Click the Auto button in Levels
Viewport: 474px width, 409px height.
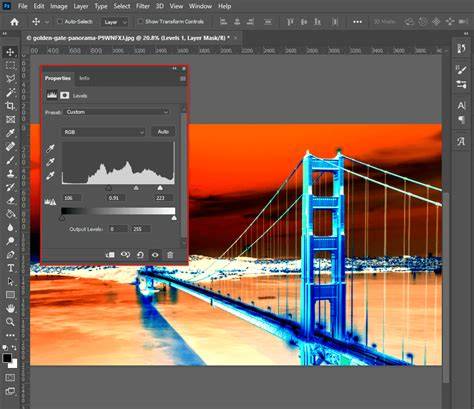163,132
